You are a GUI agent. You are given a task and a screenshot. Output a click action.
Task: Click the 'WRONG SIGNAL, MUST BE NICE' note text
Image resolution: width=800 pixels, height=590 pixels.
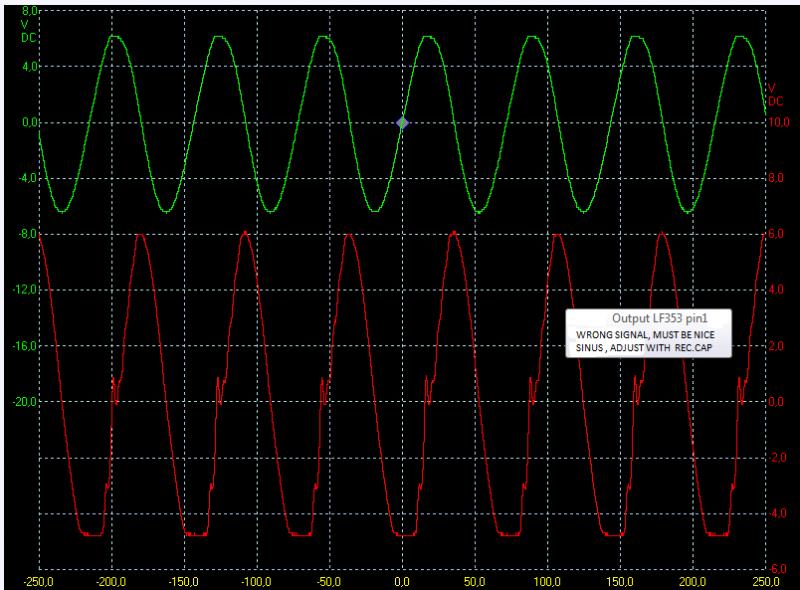(645, 335)
